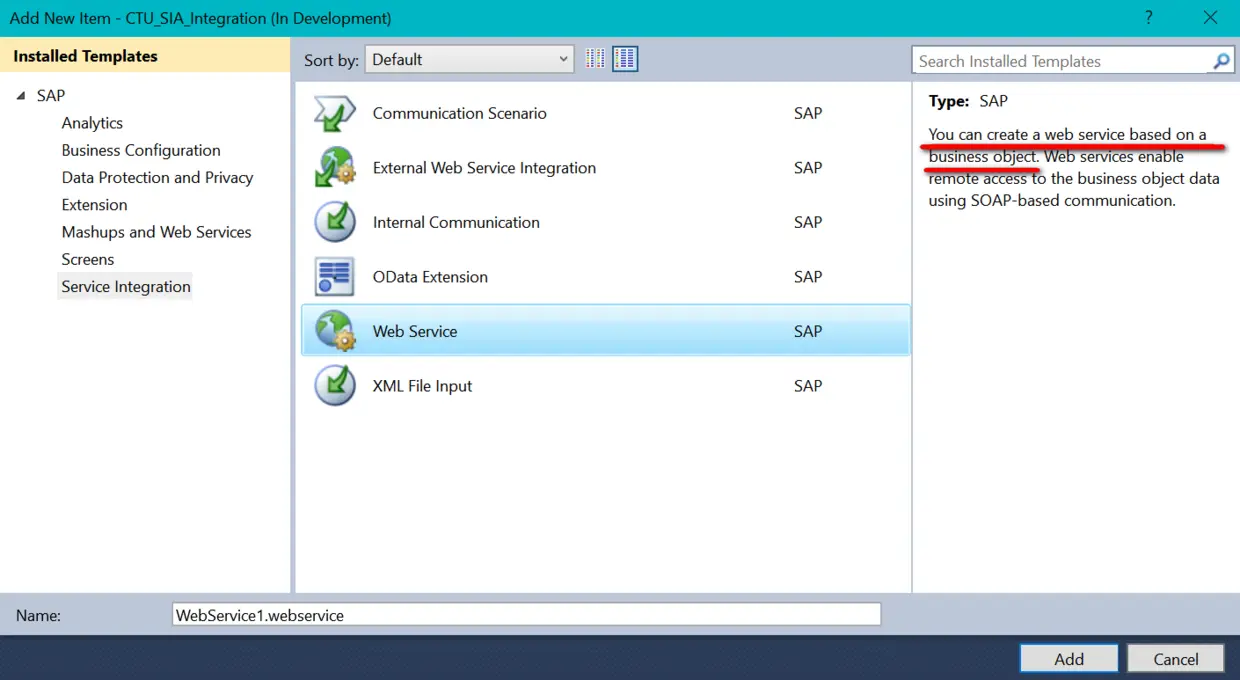This screenshot has height=680, width=1240.
Task: Click SAP cell in XML File Input row
Action: tap(808, 386)
